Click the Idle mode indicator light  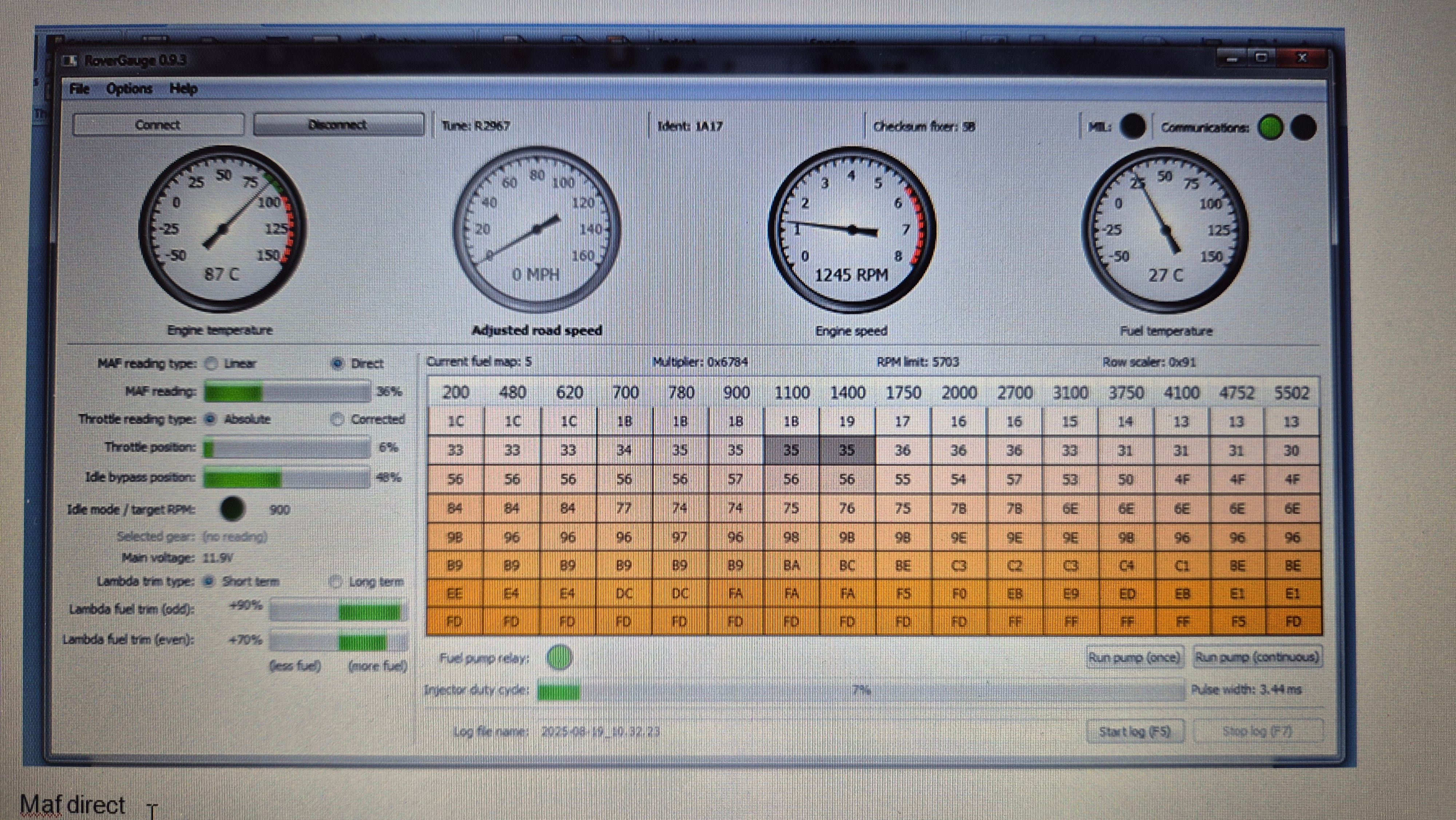tap(232, 508)
